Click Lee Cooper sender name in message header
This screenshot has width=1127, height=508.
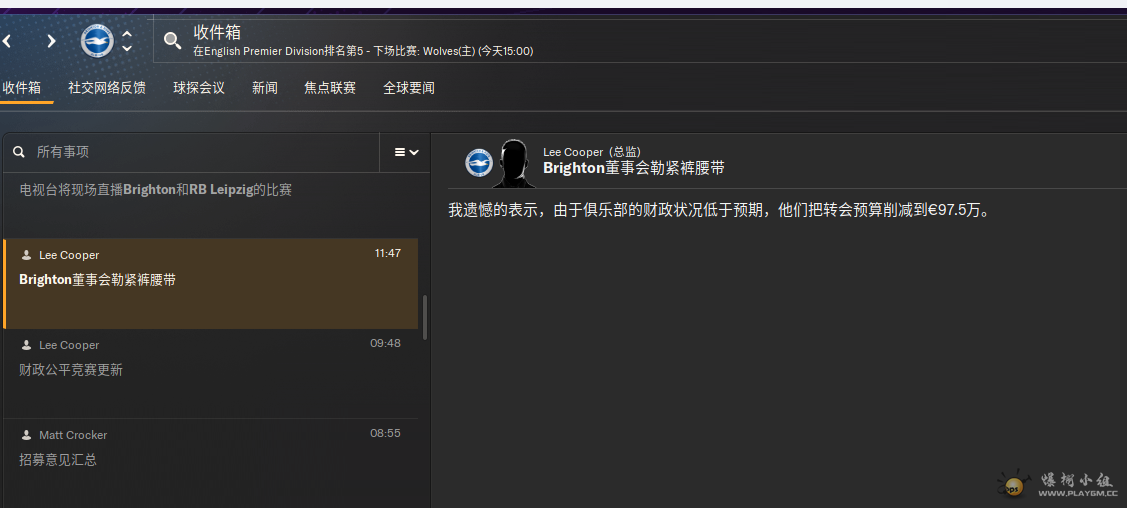point(573,152)
